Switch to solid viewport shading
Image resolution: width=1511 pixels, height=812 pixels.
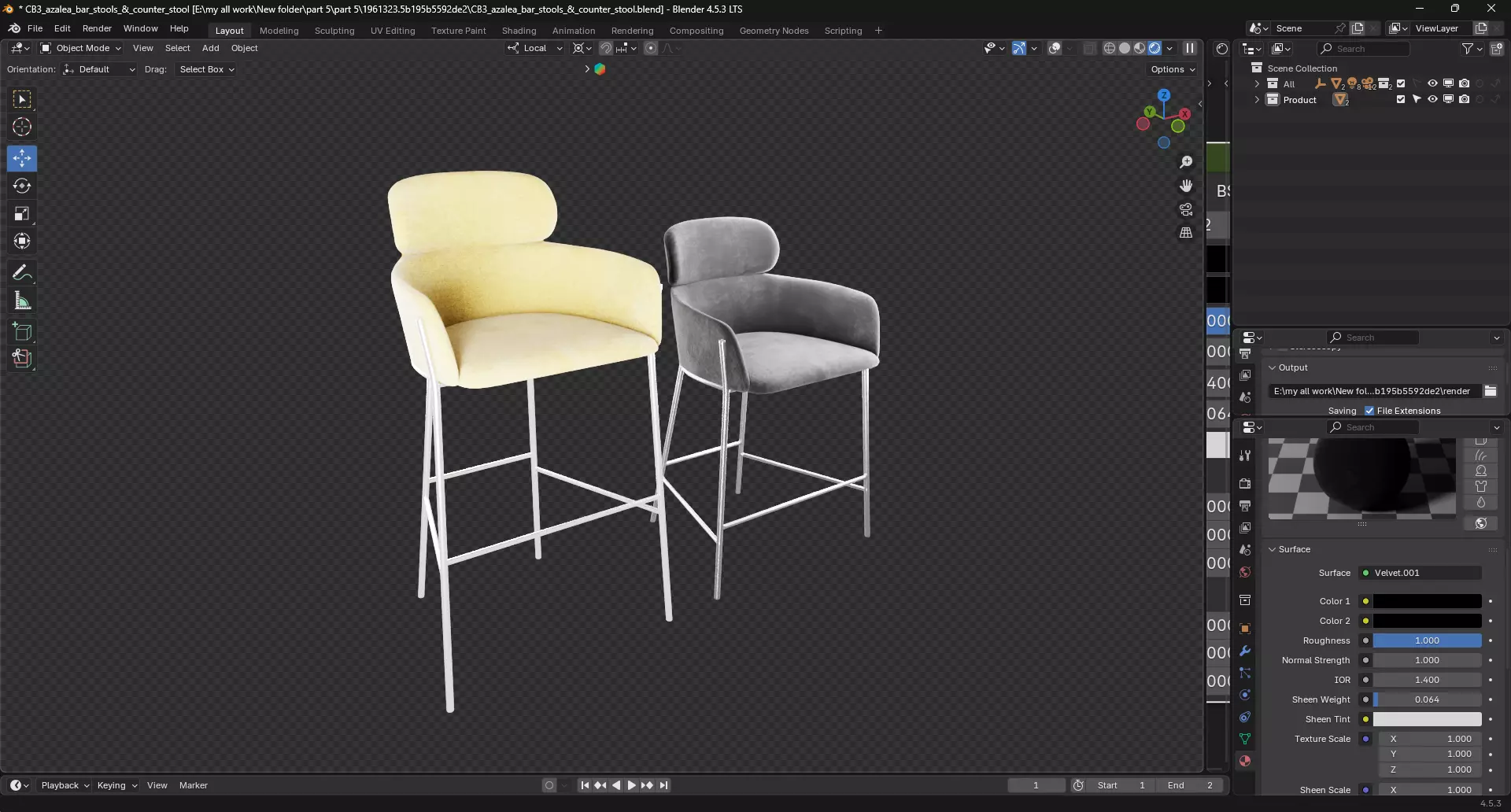[x=1125, y=48]
